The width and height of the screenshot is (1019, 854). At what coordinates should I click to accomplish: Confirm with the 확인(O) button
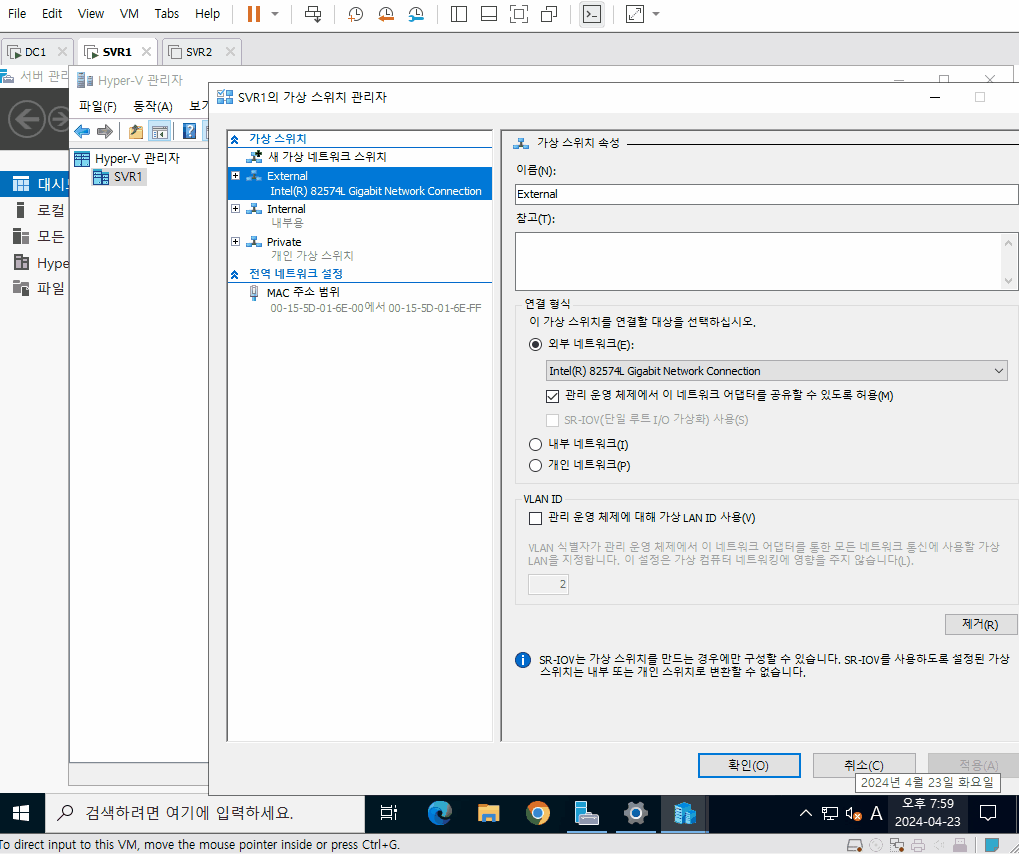[x=749, y=766]
